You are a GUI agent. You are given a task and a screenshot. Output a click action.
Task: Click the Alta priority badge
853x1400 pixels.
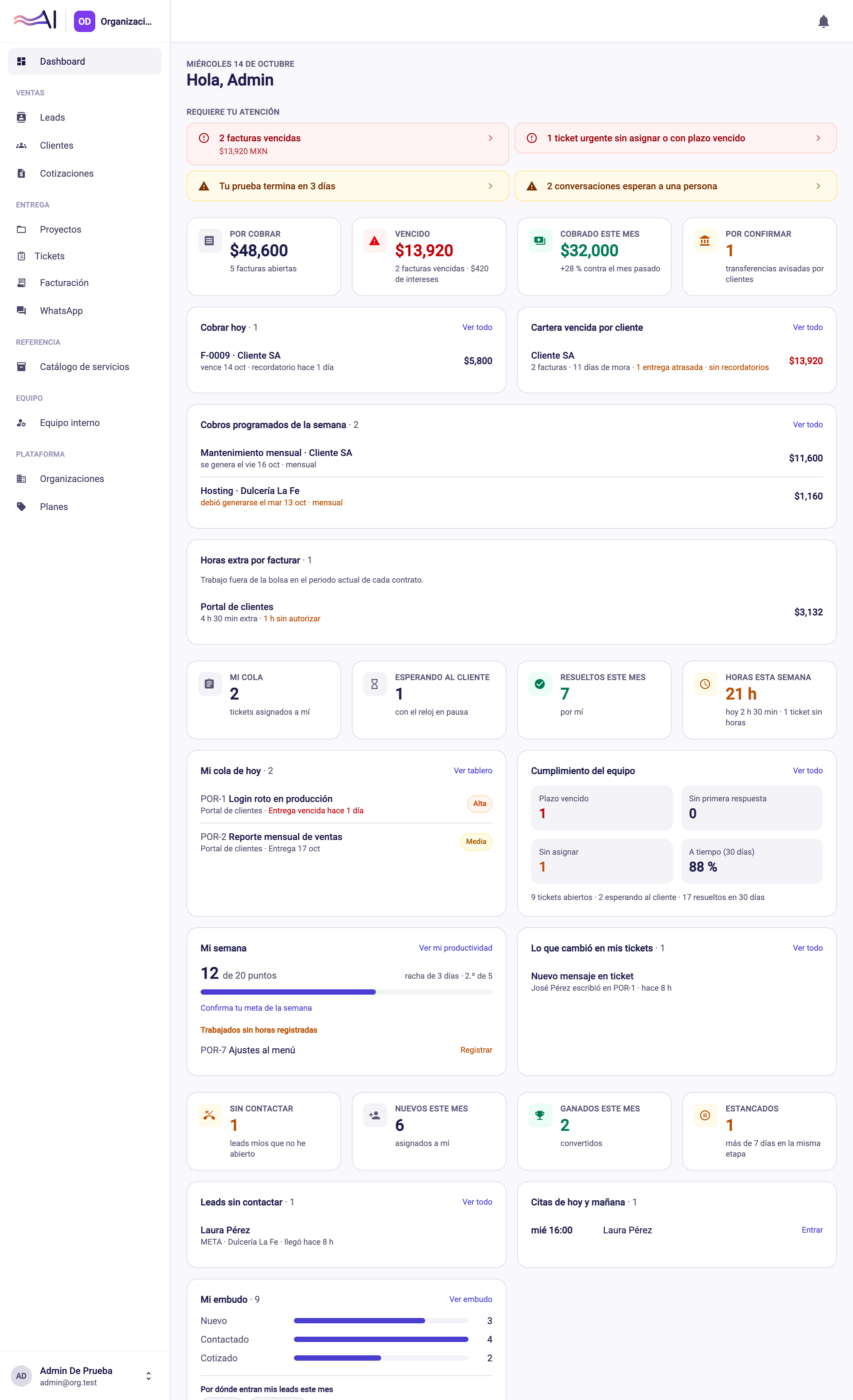(479, 803)
